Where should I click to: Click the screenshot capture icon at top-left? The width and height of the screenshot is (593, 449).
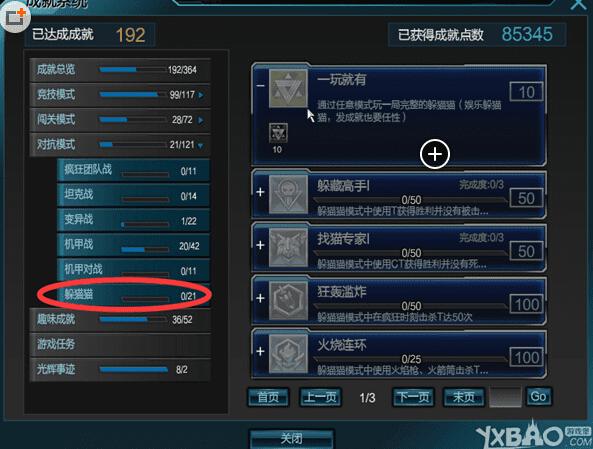pyautogui.click(x=16, y=17)
